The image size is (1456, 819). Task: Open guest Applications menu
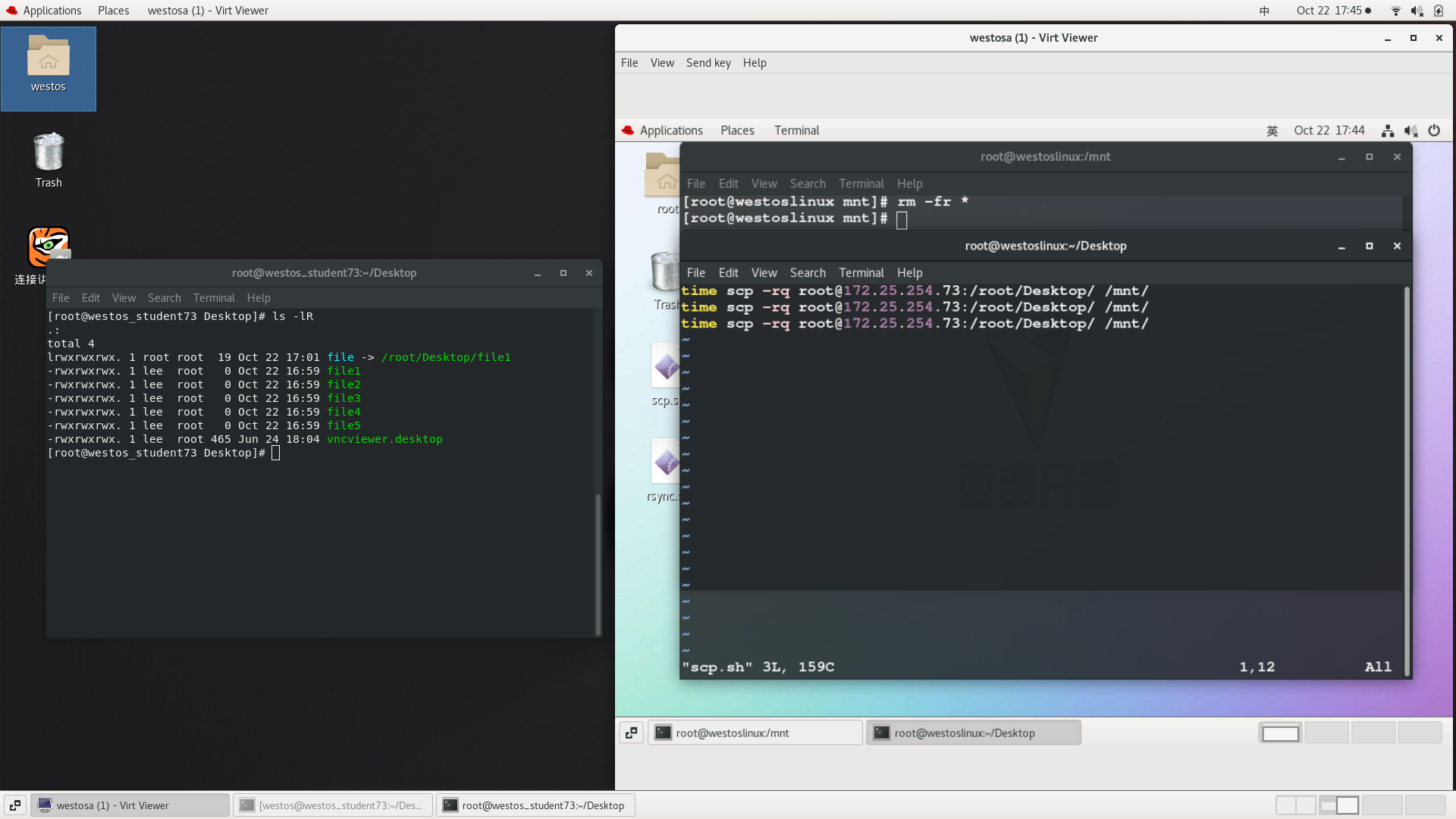670,130
